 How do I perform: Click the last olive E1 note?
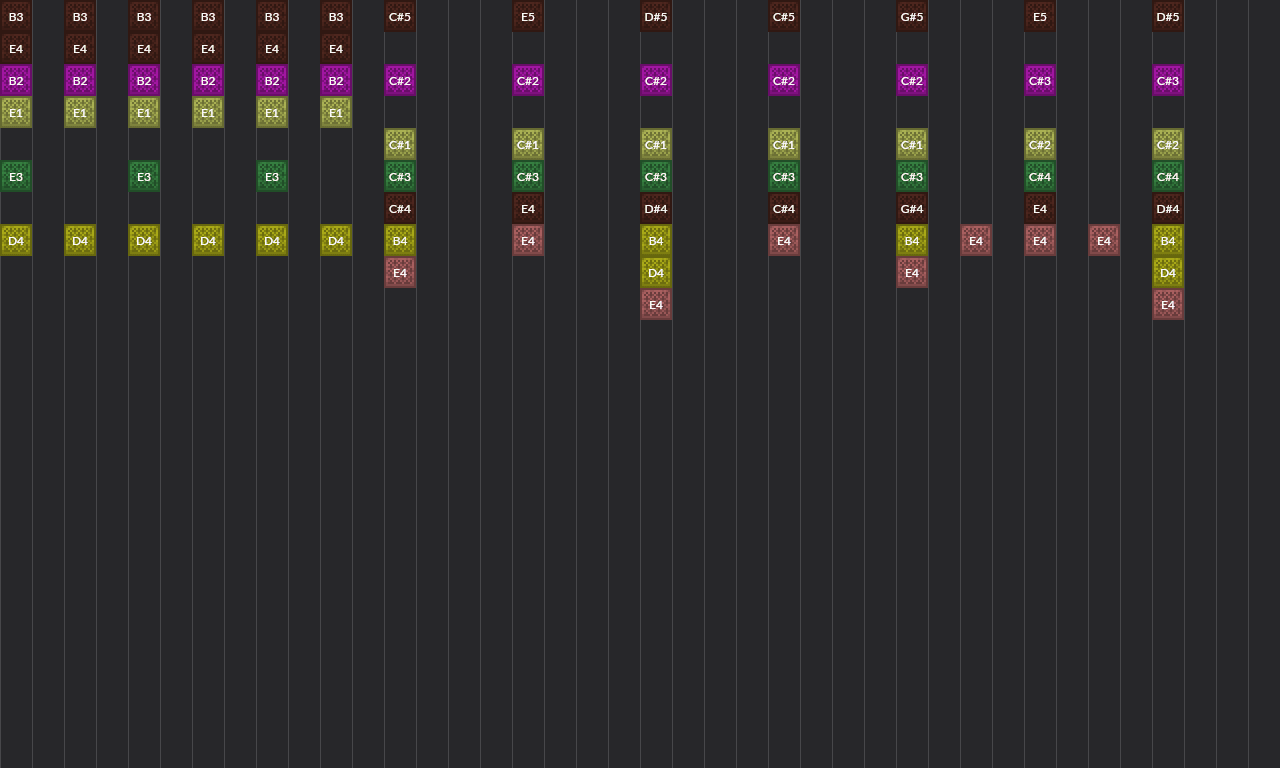point(336,112)
